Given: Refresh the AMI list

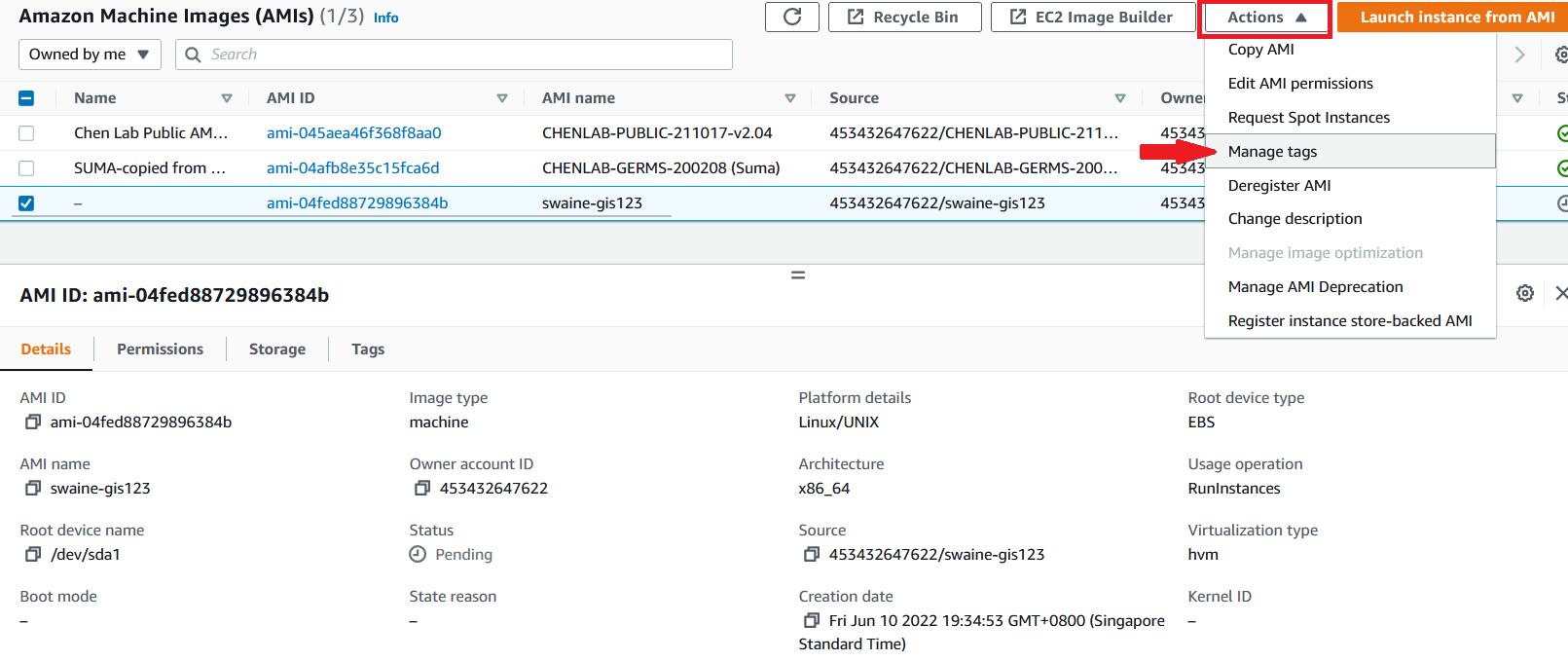Looking at the screenshot, I should 792,17.
